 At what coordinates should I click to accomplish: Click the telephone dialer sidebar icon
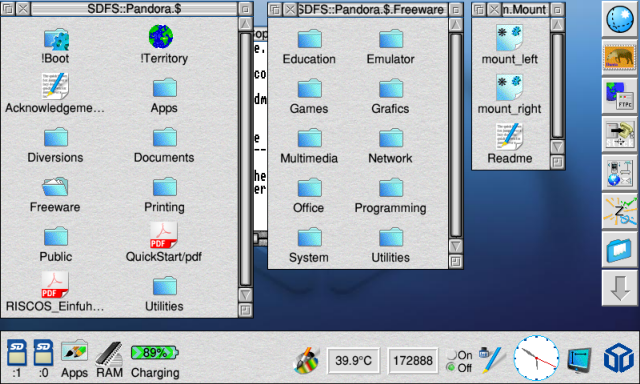click(620, 134)
